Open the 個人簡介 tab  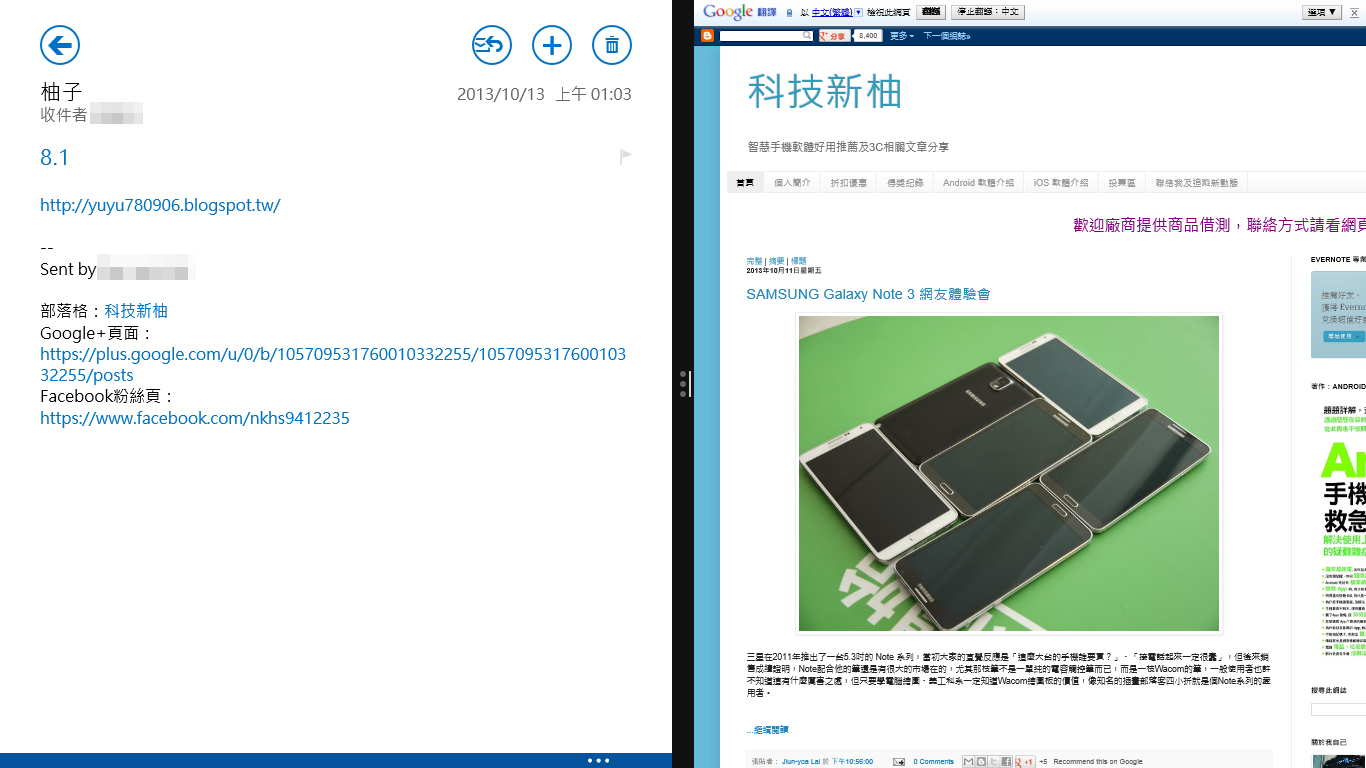point(792,183)
